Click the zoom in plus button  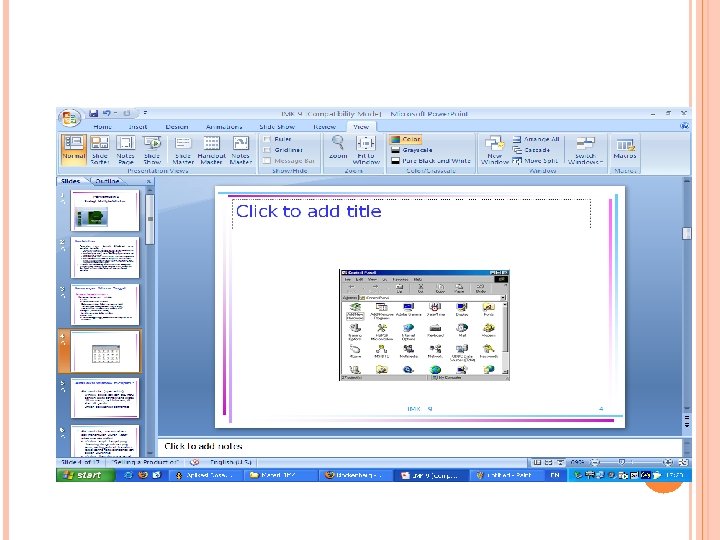pyautogui.click(x=668, y=462)
